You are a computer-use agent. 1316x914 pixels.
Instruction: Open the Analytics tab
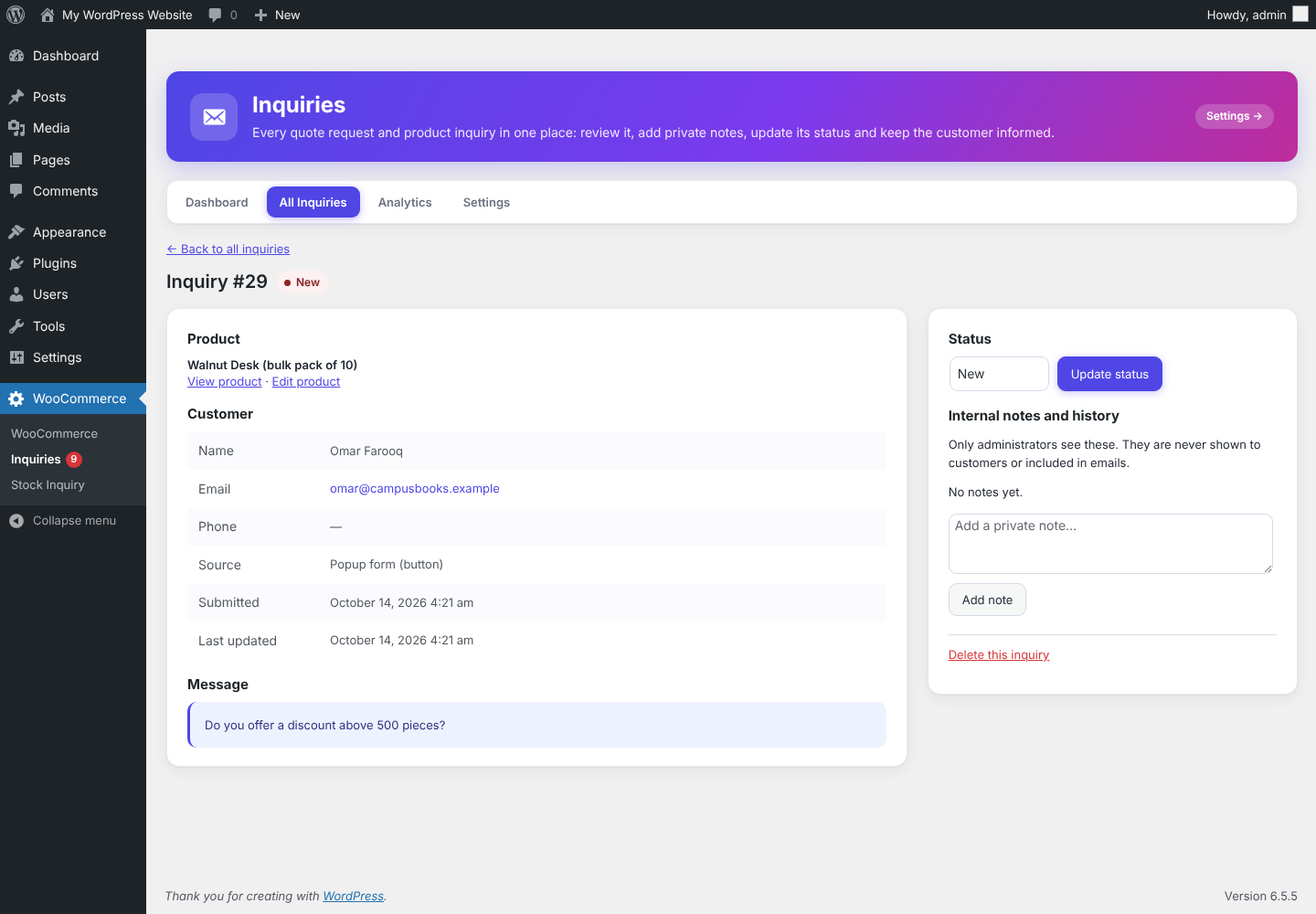point(405,202)
